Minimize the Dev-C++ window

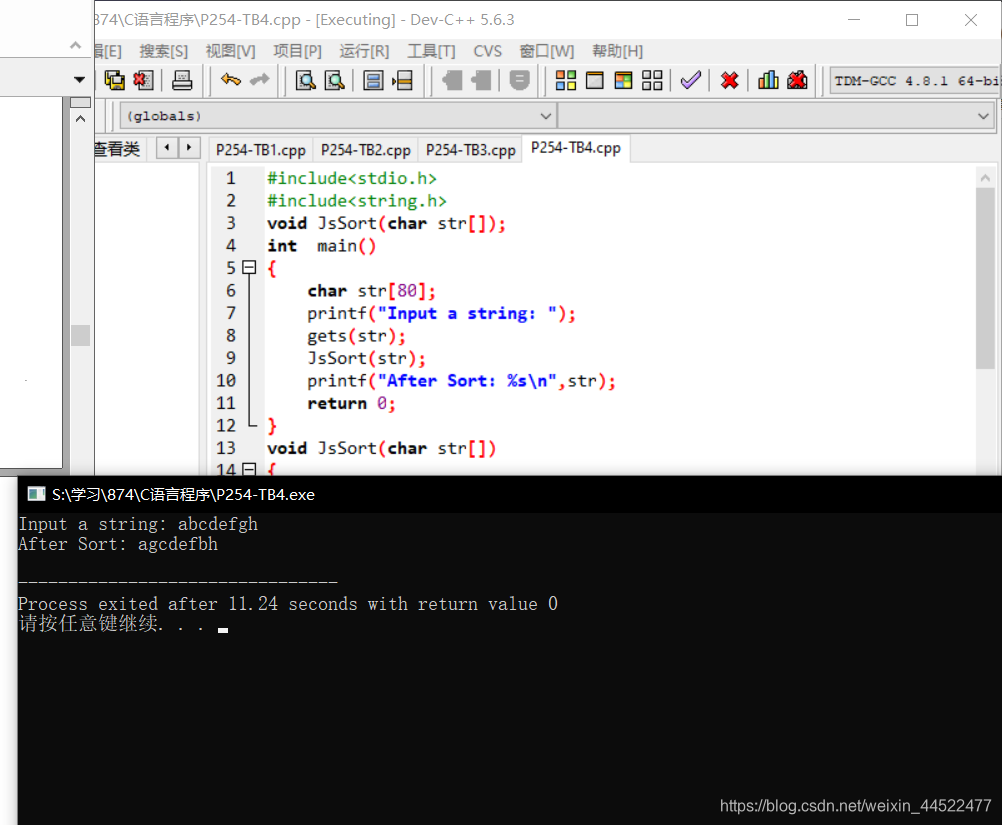(x=854, y=20)
